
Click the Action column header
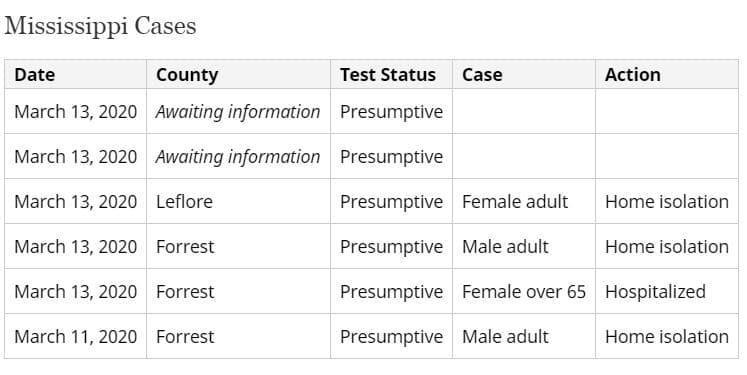click(666, 74)
